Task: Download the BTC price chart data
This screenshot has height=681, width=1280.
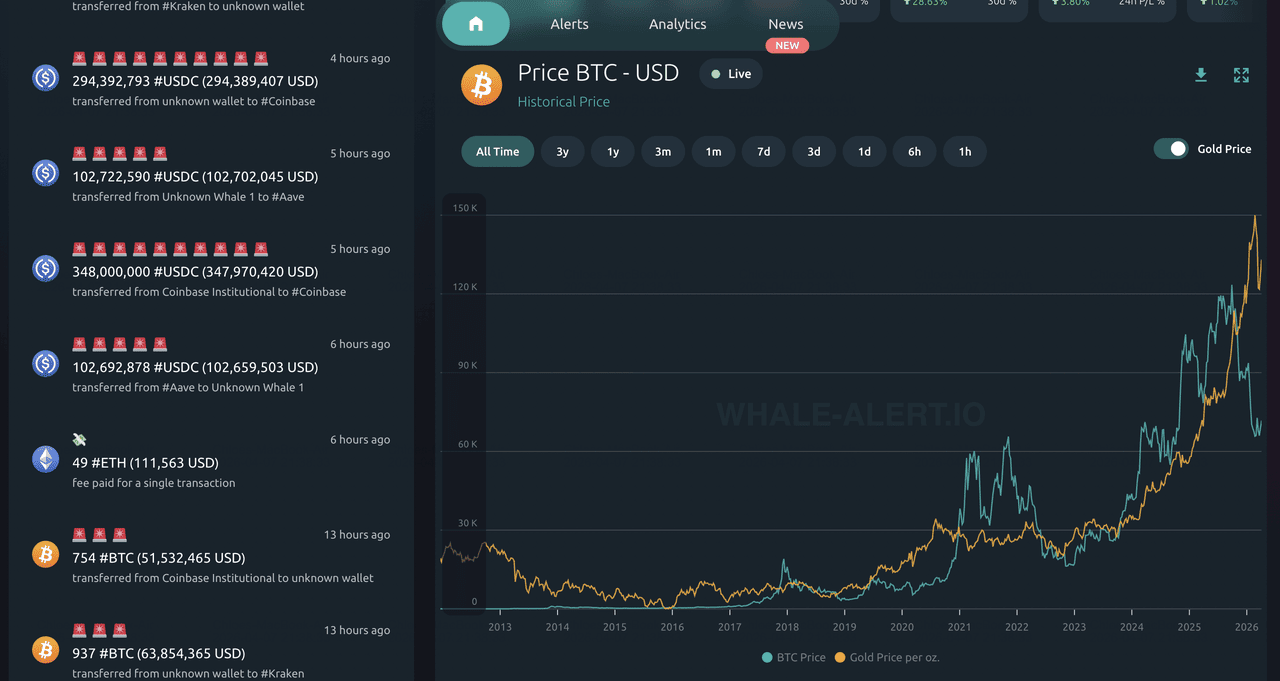Action: [1201, 75]
